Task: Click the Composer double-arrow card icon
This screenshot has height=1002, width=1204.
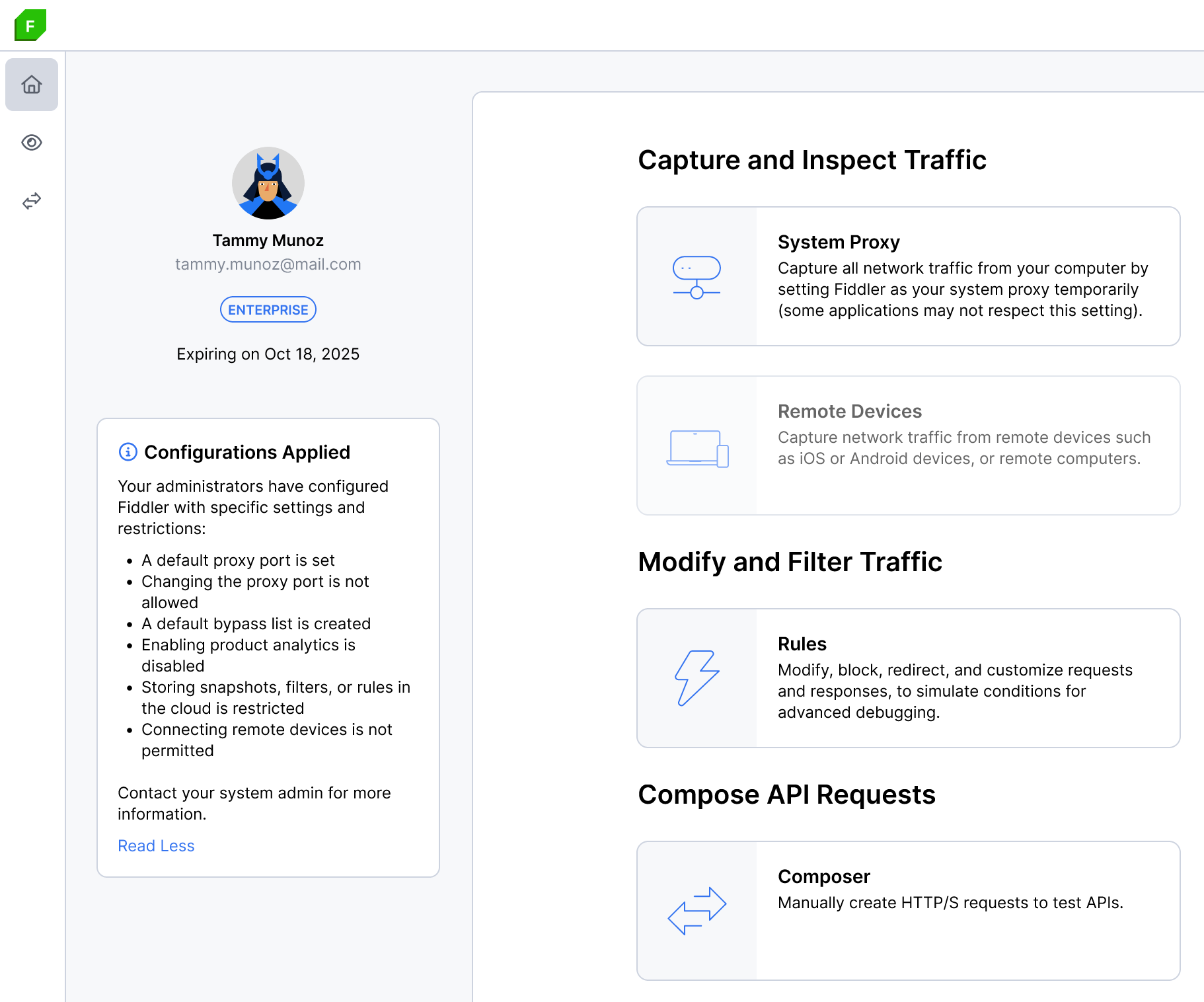Action: click(697, 911)
